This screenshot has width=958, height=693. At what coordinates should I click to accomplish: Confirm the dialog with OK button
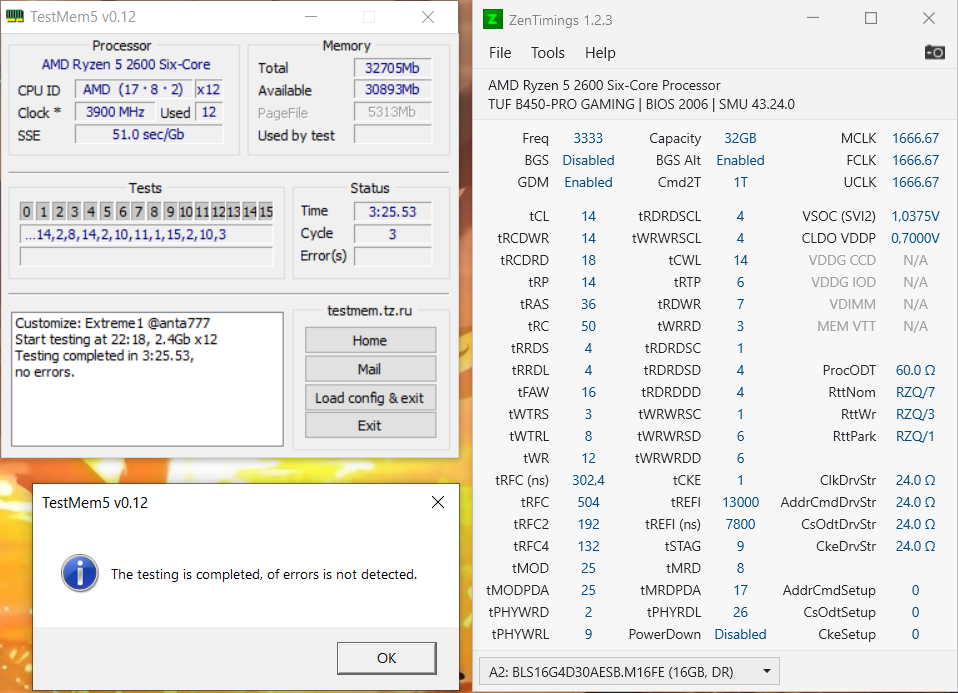click(387, 658)
